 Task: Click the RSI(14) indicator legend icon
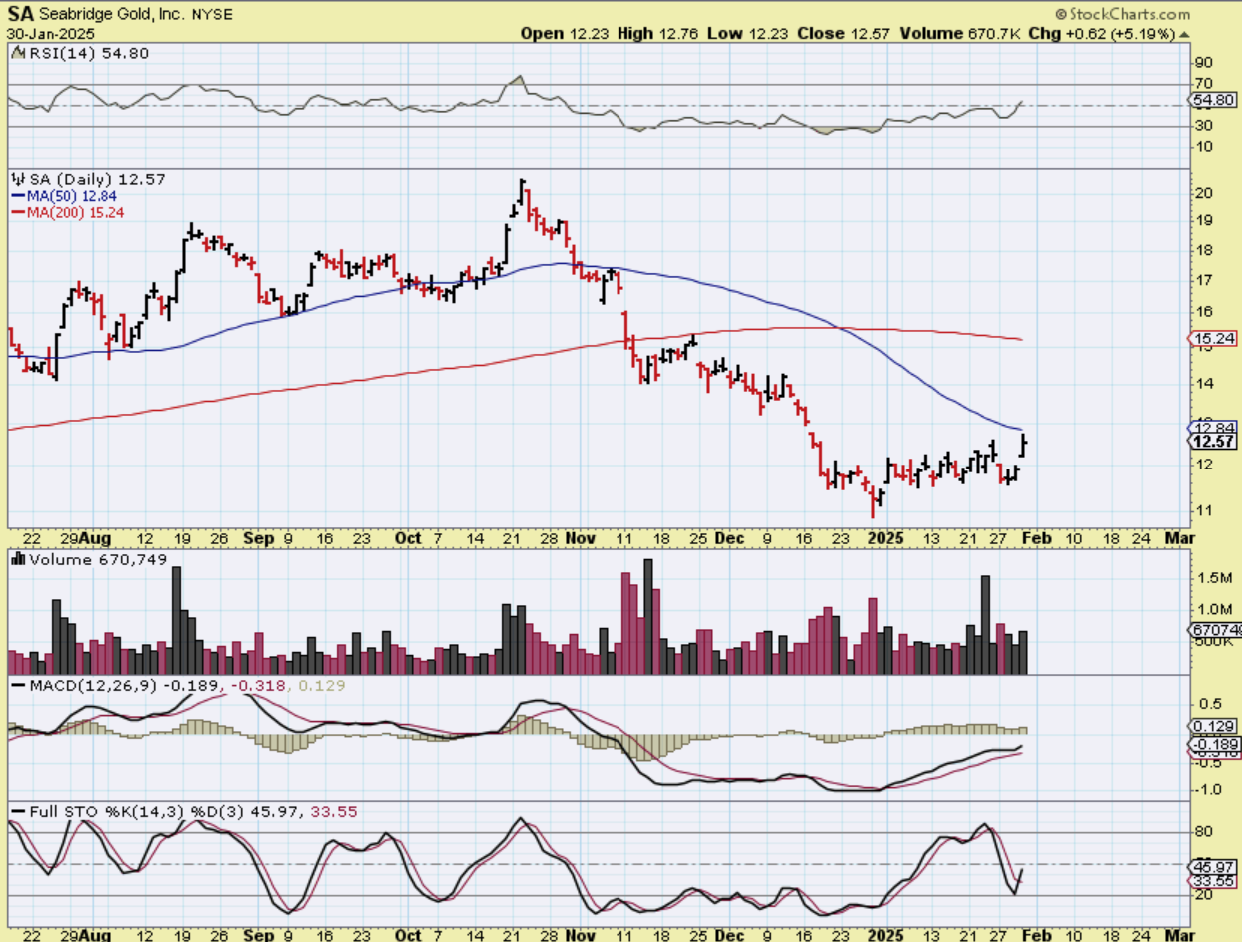coord(17,53)
